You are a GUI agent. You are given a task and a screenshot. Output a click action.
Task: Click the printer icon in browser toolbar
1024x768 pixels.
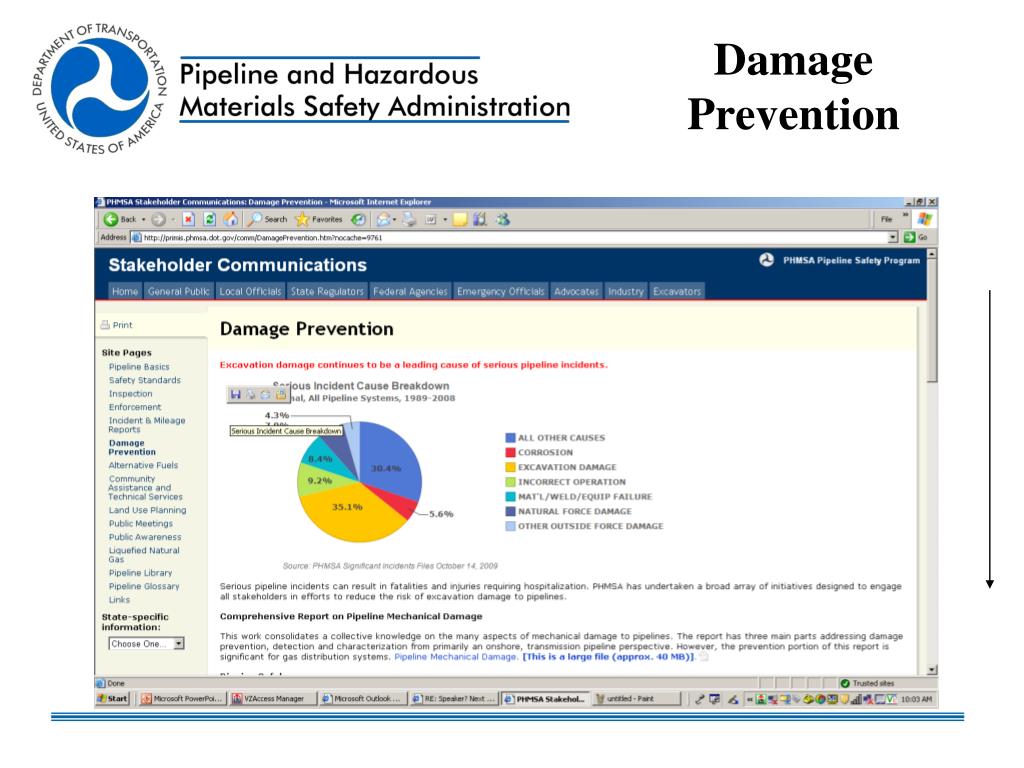pyautogui.click(x=409, y=219)
